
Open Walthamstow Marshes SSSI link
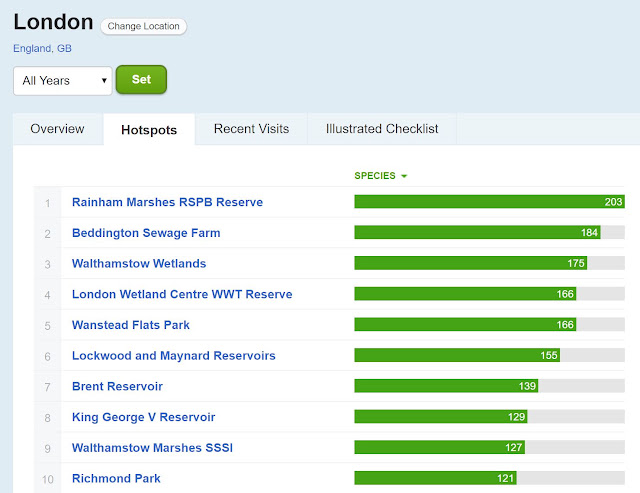152,448
